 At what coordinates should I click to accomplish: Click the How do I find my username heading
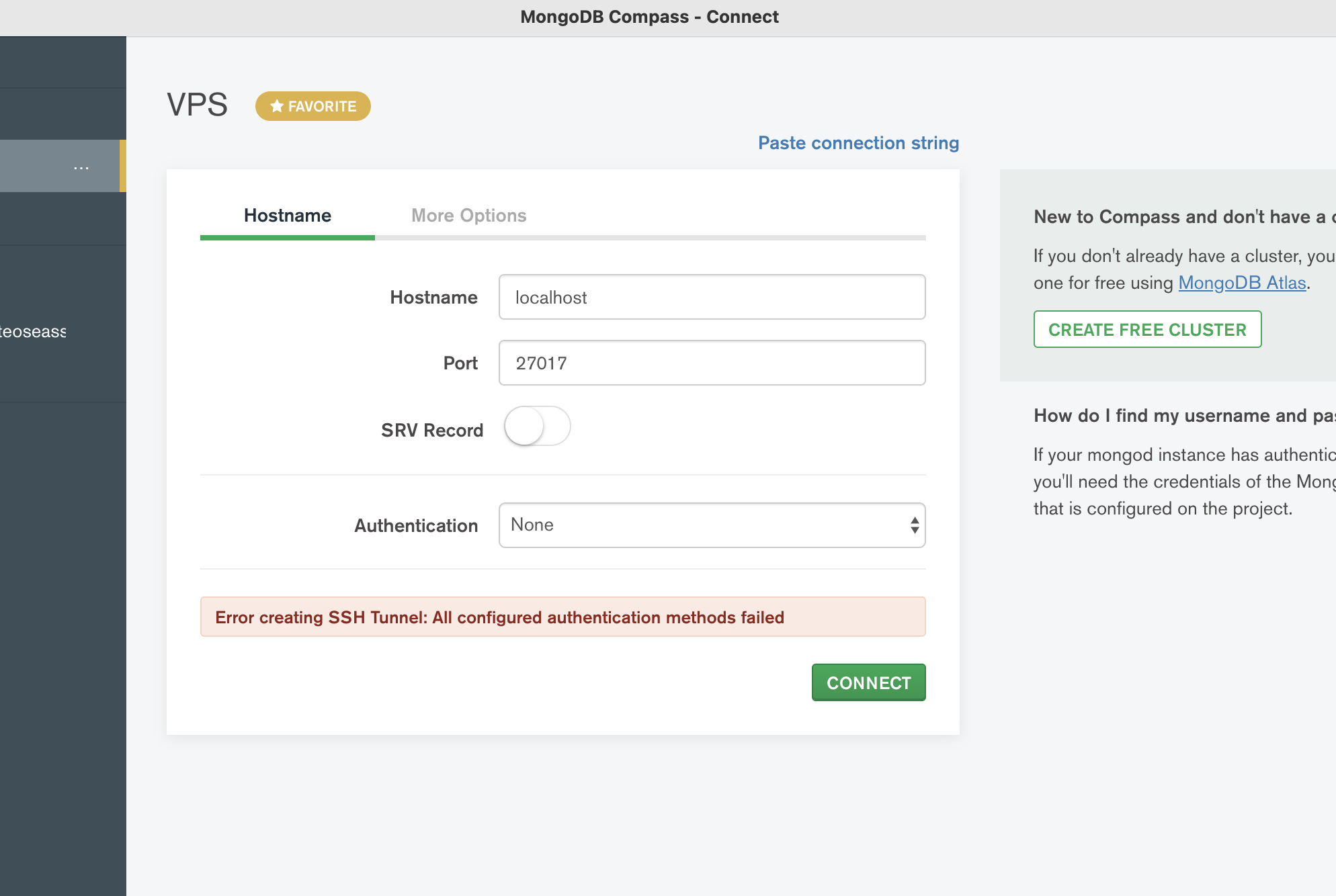[1183, 416]
